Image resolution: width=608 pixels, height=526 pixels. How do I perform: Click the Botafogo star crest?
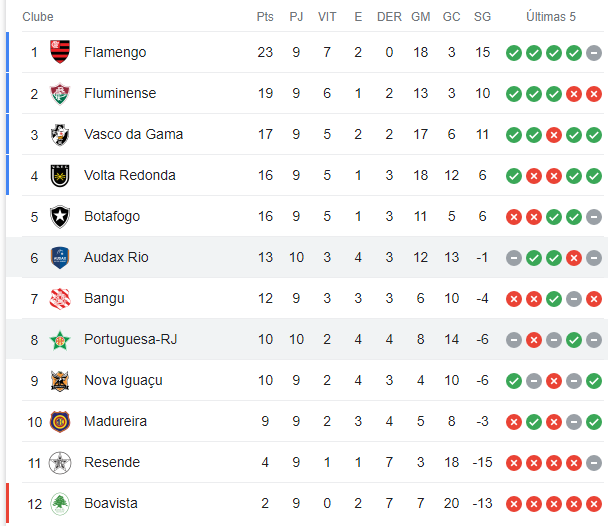(60, 217)
